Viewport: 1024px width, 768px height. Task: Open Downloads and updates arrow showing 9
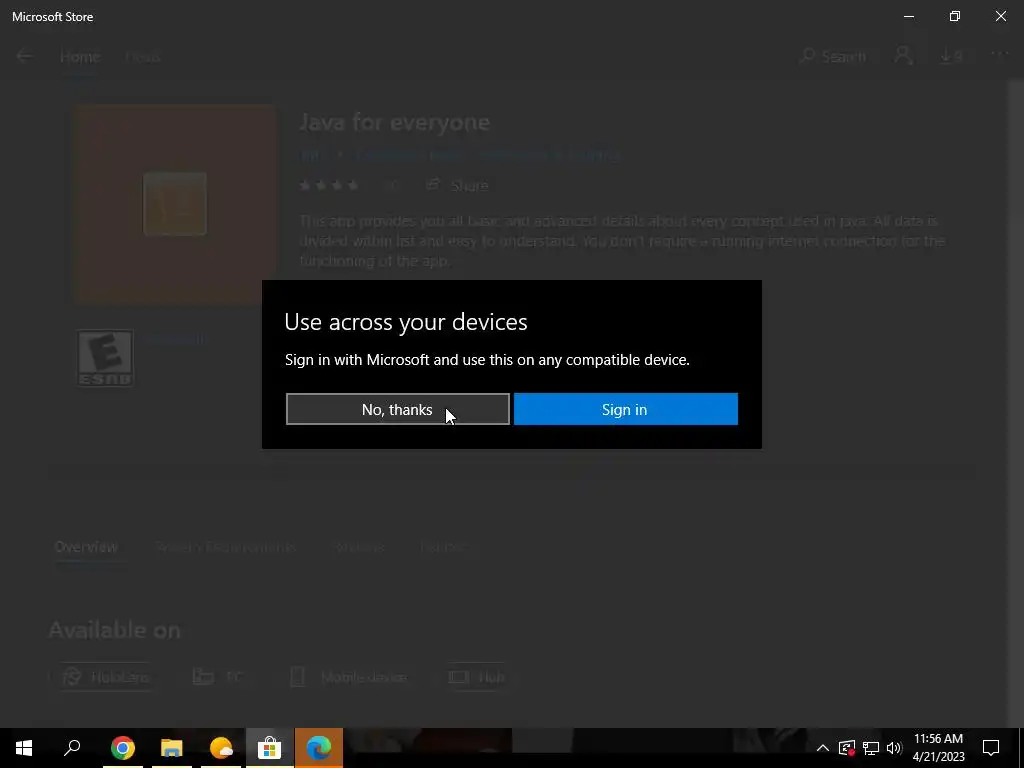click(952, 56)
